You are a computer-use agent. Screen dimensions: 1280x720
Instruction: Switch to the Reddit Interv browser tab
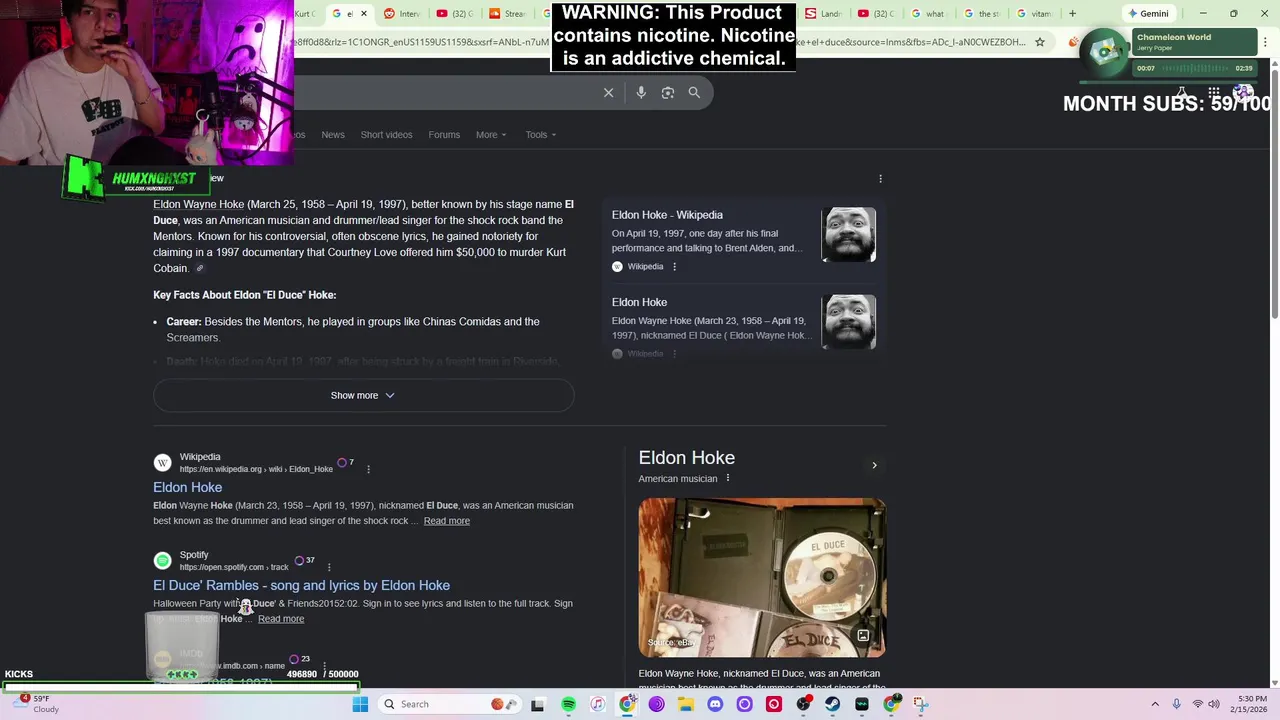click(x=402, y=14)
